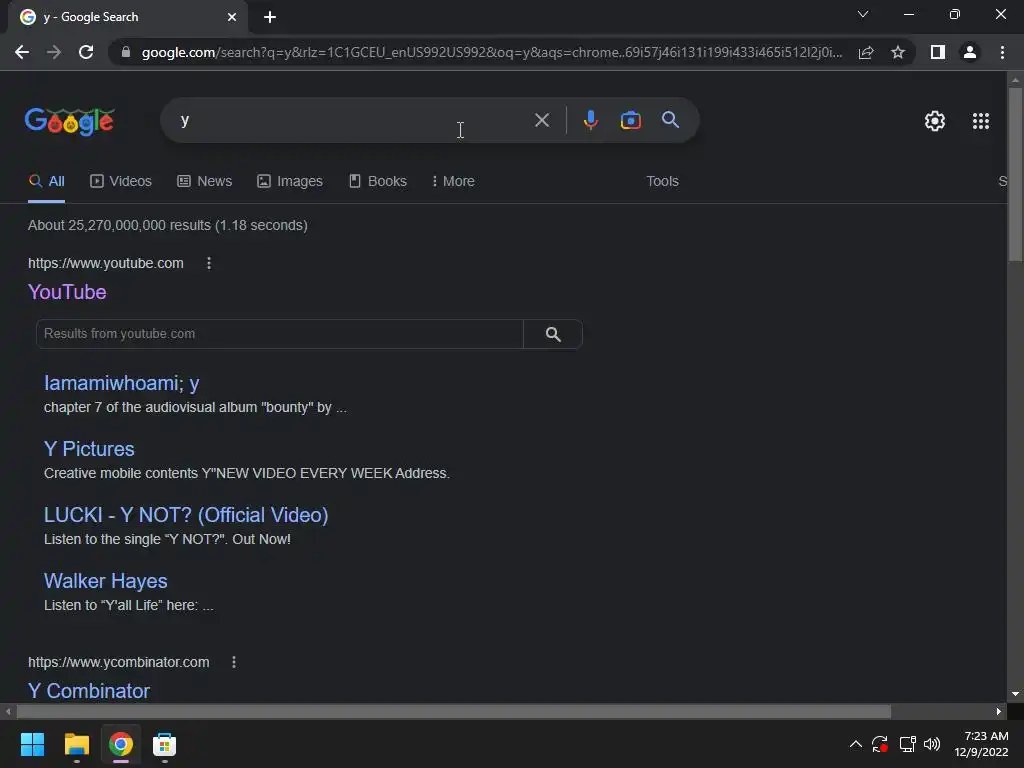The image size is (1024, 768).
Task: Switch to Books results tab
Action: [377, 181]
